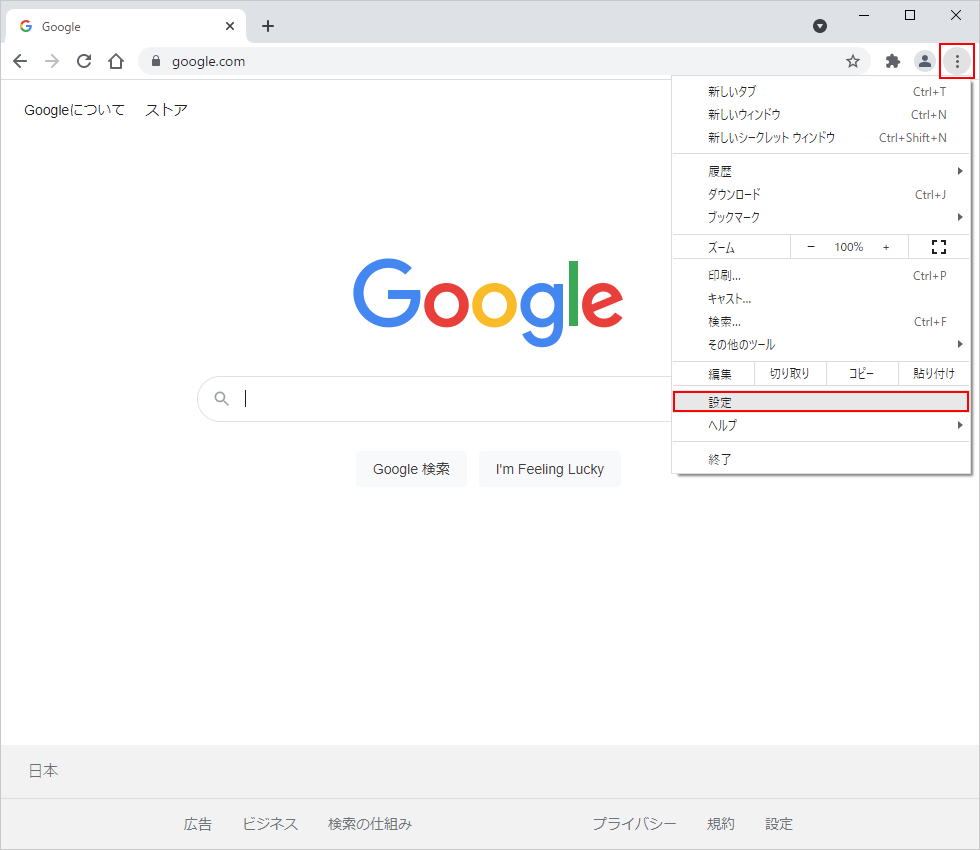
Task: Close the Google tab
Action: tap(230, 26)
